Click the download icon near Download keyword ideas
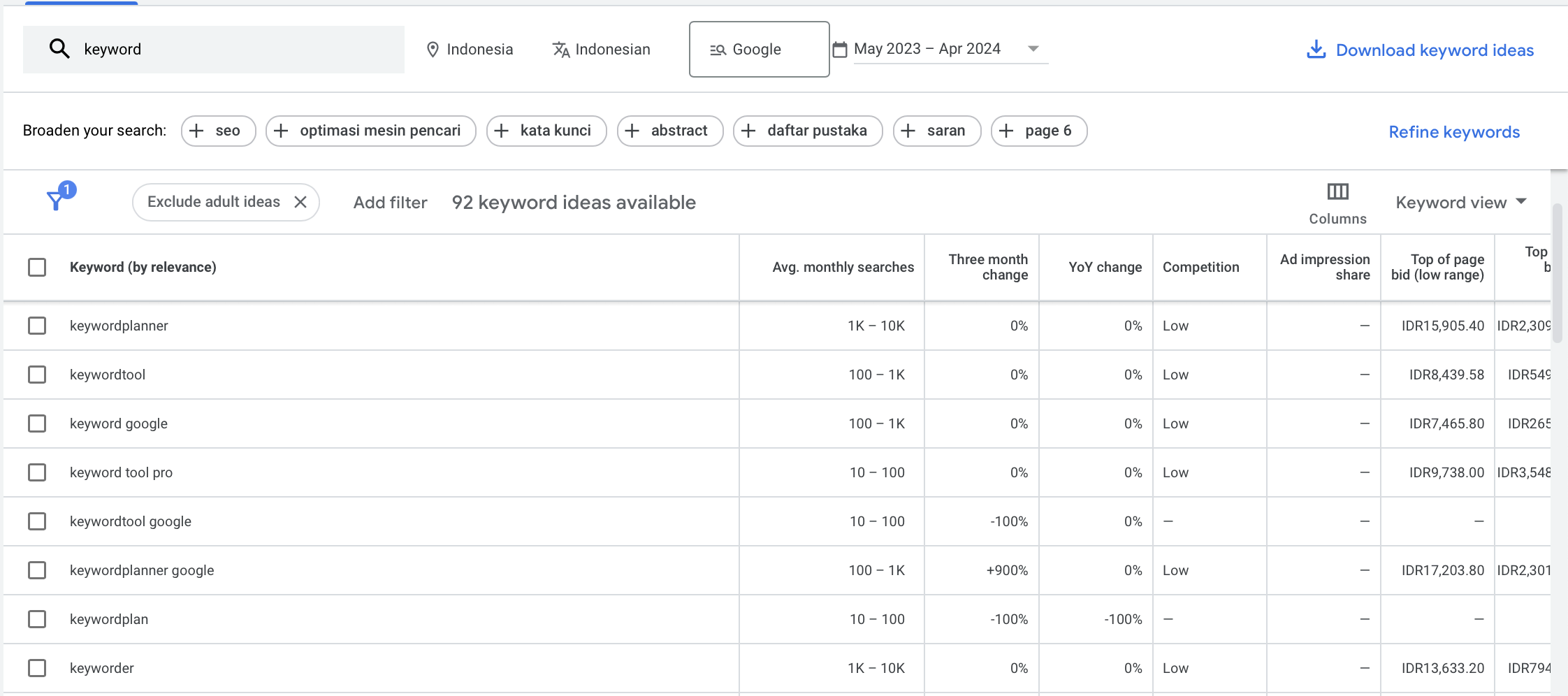The width and height of the screenshot is (1568, 696). [x=1316, y=50]
